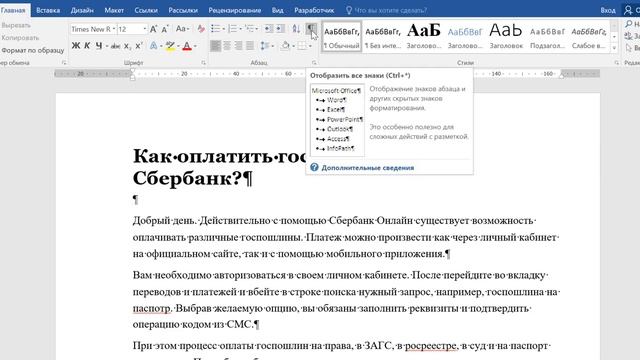This screenshot has width=640, height=360.
Task: Expand the styles gallery More arrow
Action: tap(614, 48)
